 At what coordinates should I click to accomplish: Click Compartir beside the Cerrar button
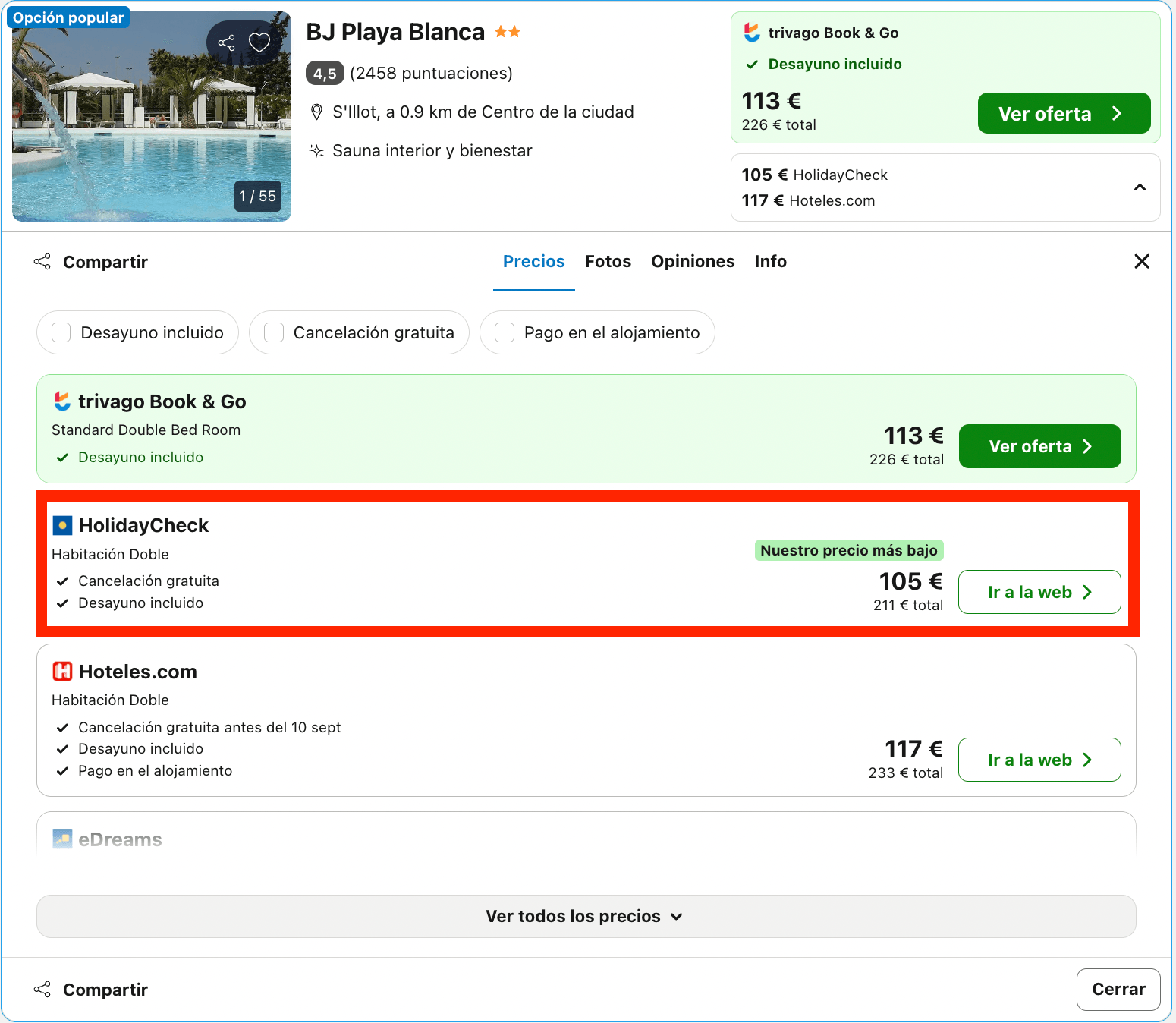(91, 990)
